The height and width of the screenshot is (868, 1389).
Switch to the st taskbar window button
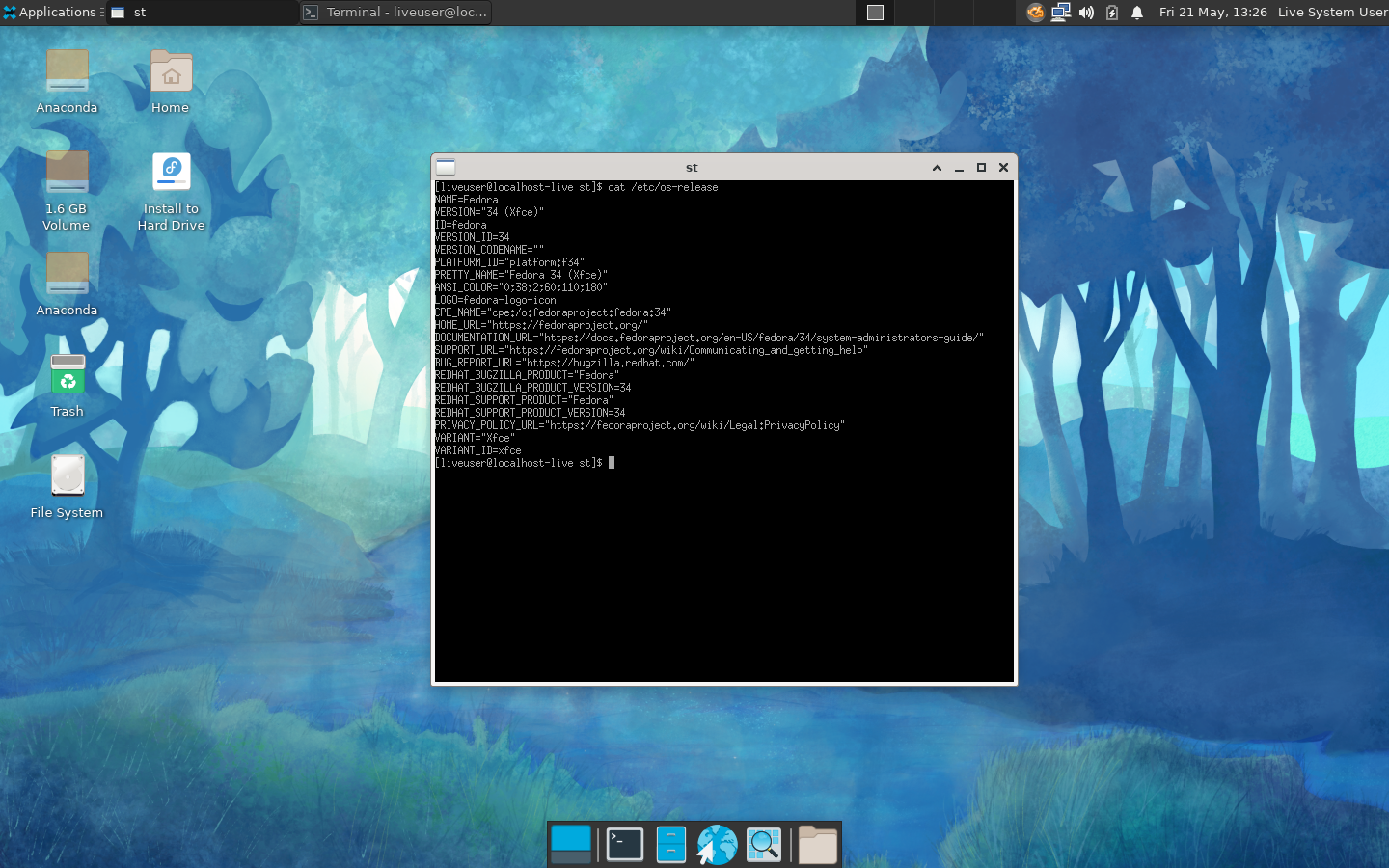[203, 13]
